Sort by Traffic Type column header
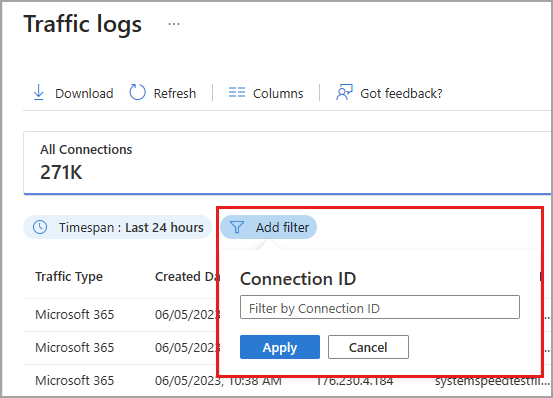Viewport: 553px width, 398px height. click(69, 277)
